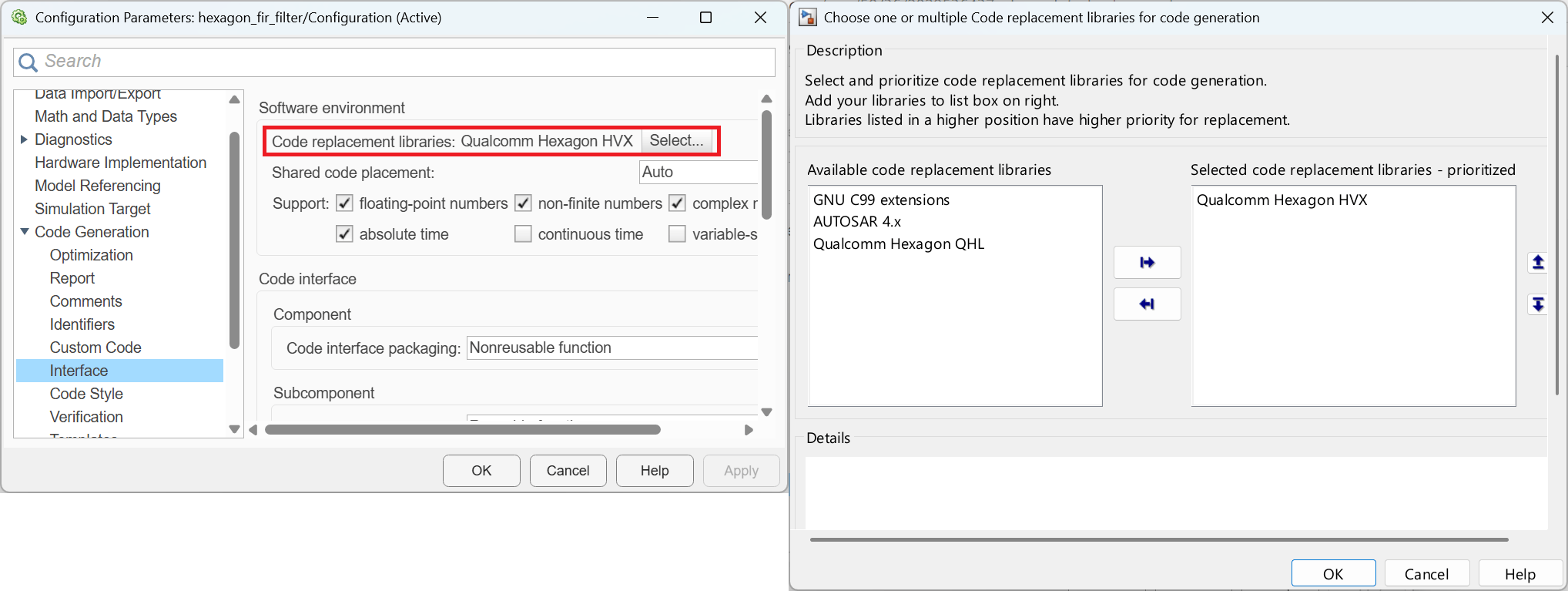Select GNU C99 extensions in available libraries
Screen dimensions: 1568x591
881,200
